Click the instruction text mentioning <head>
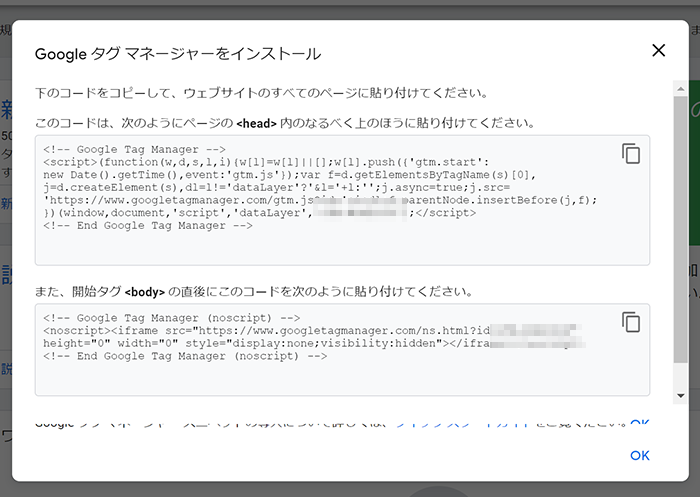This screenshot has width=700, height=497. pyautogui.click(x=285, y=123)
